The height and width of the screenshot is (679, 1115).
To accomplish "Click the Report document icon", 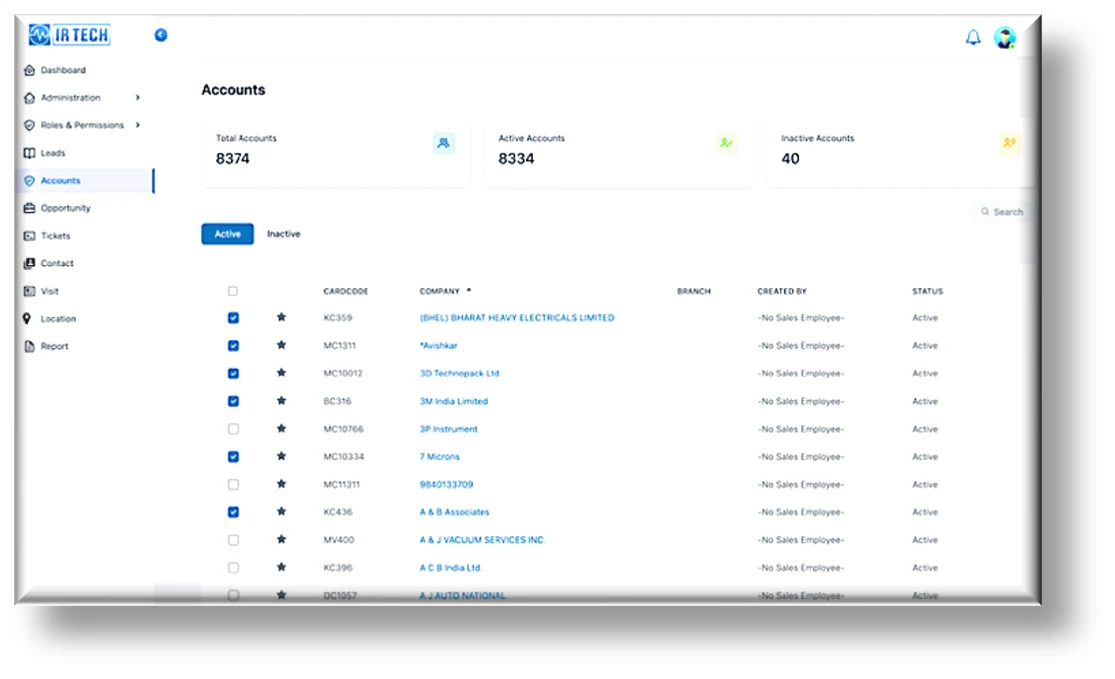I will tap(29, 346).
